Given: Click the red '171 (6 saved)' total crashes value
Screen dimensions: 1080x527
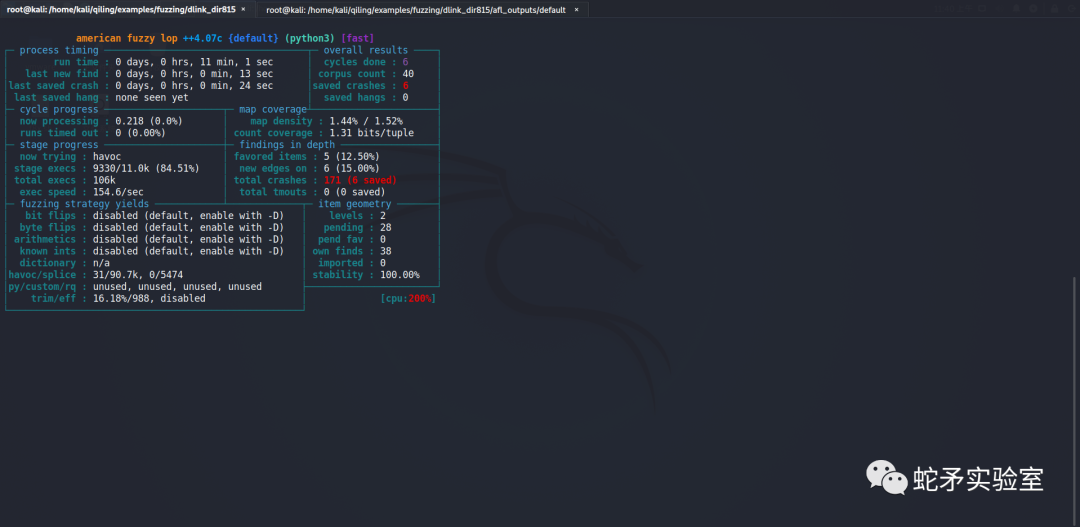Looking at the screenshot, I should 360,180.
